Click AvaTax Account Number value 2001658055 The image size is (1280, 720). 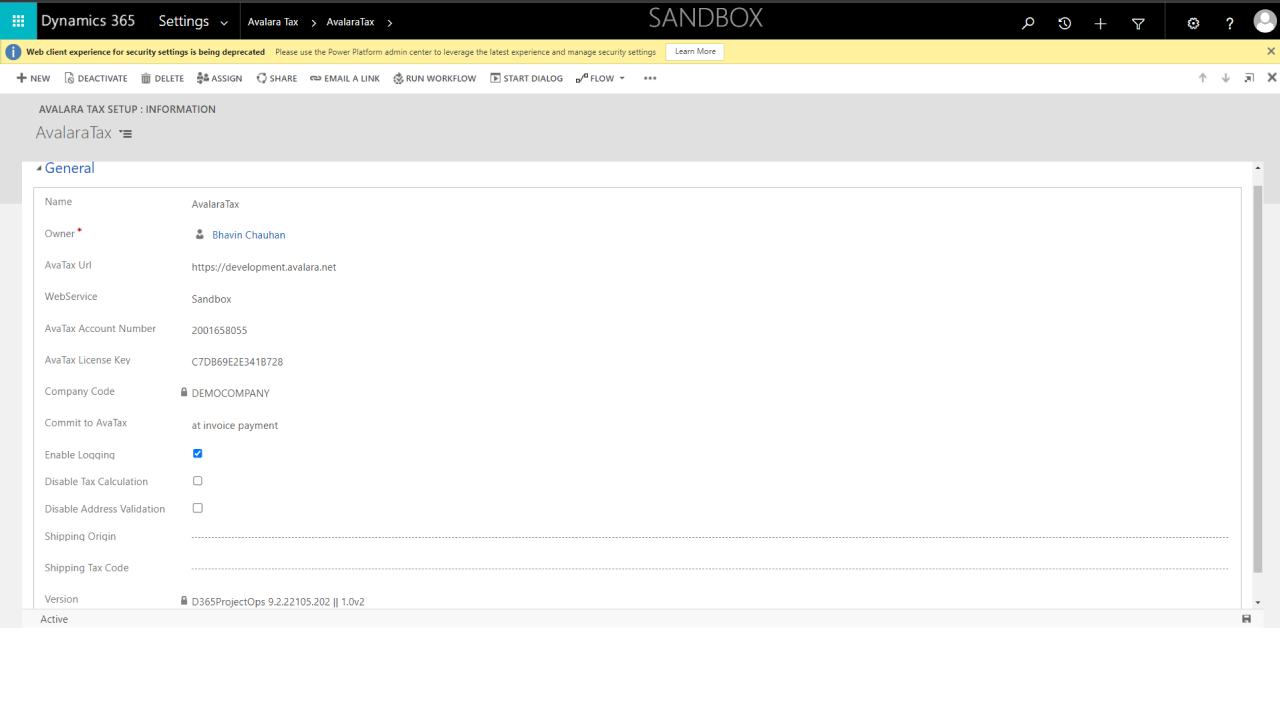pos(219,330)
